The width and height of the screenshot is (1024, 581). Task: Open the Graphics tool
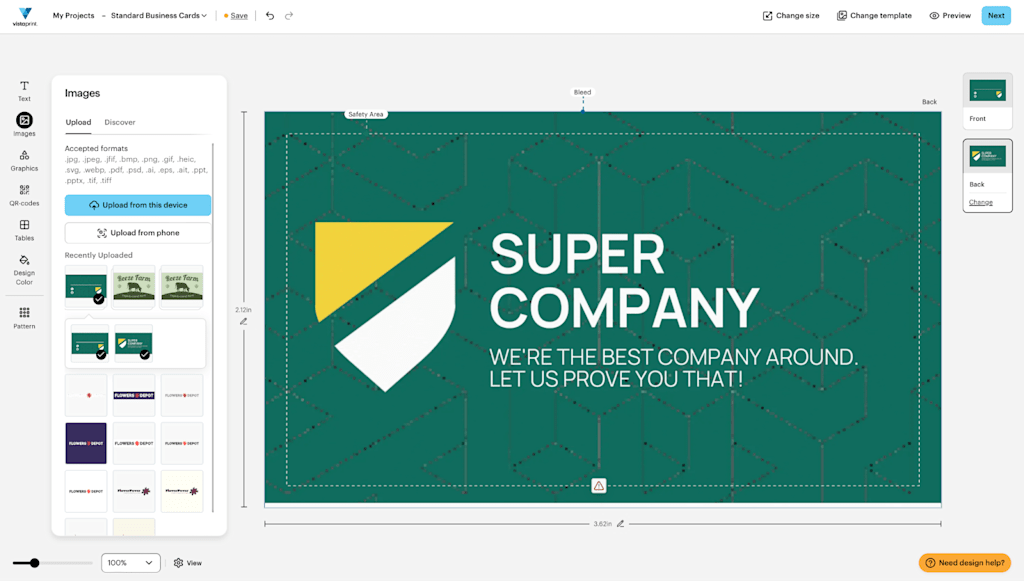point(24,161)
